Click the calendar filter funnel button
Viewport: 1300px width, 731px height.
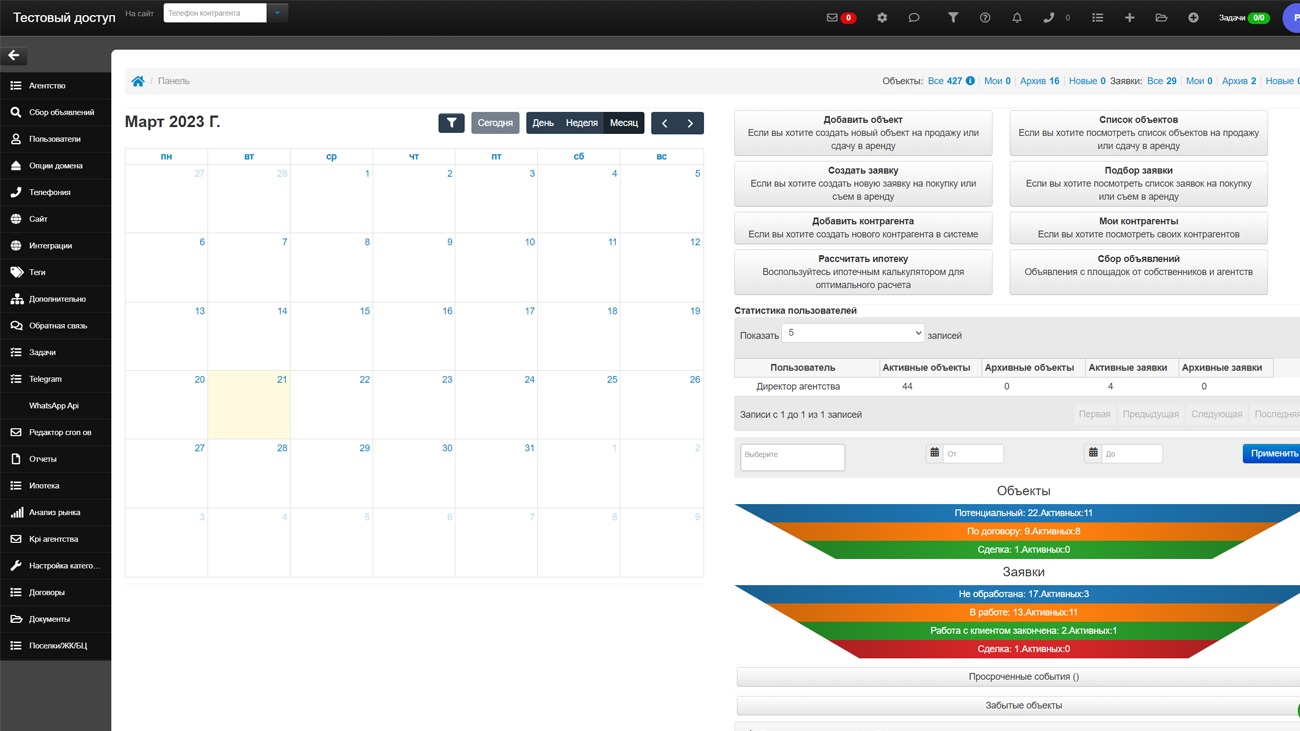451,123
